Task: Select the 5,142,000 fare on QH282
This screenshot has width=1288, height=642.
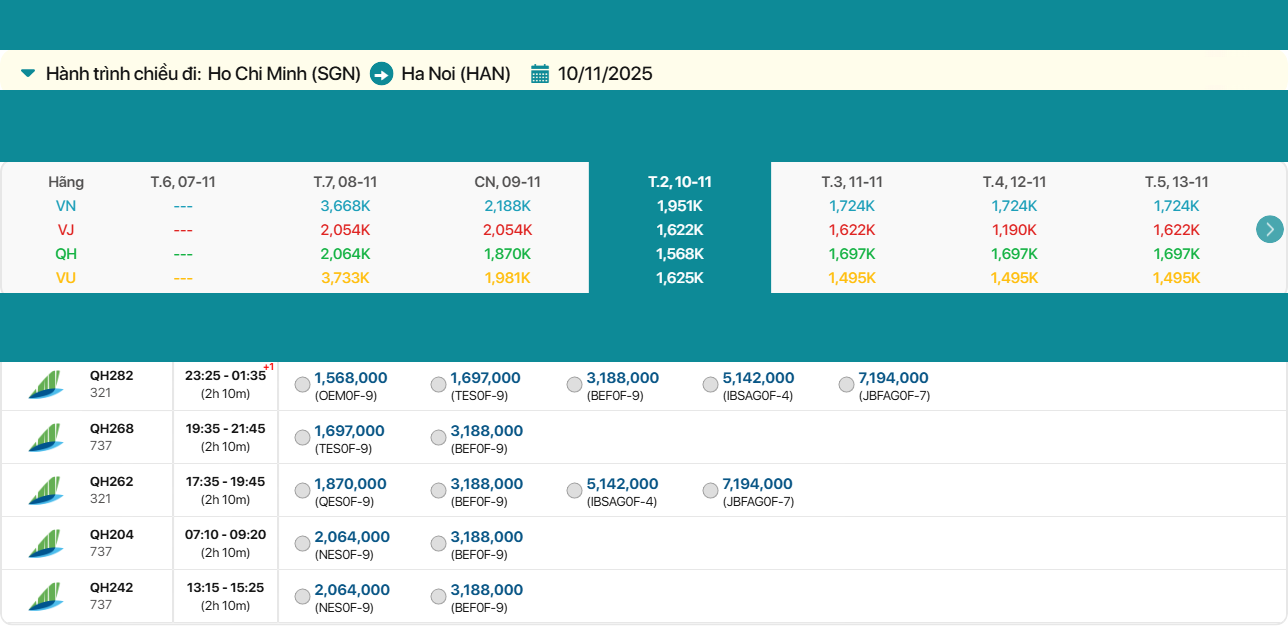Action: click(x=710, y=384)
